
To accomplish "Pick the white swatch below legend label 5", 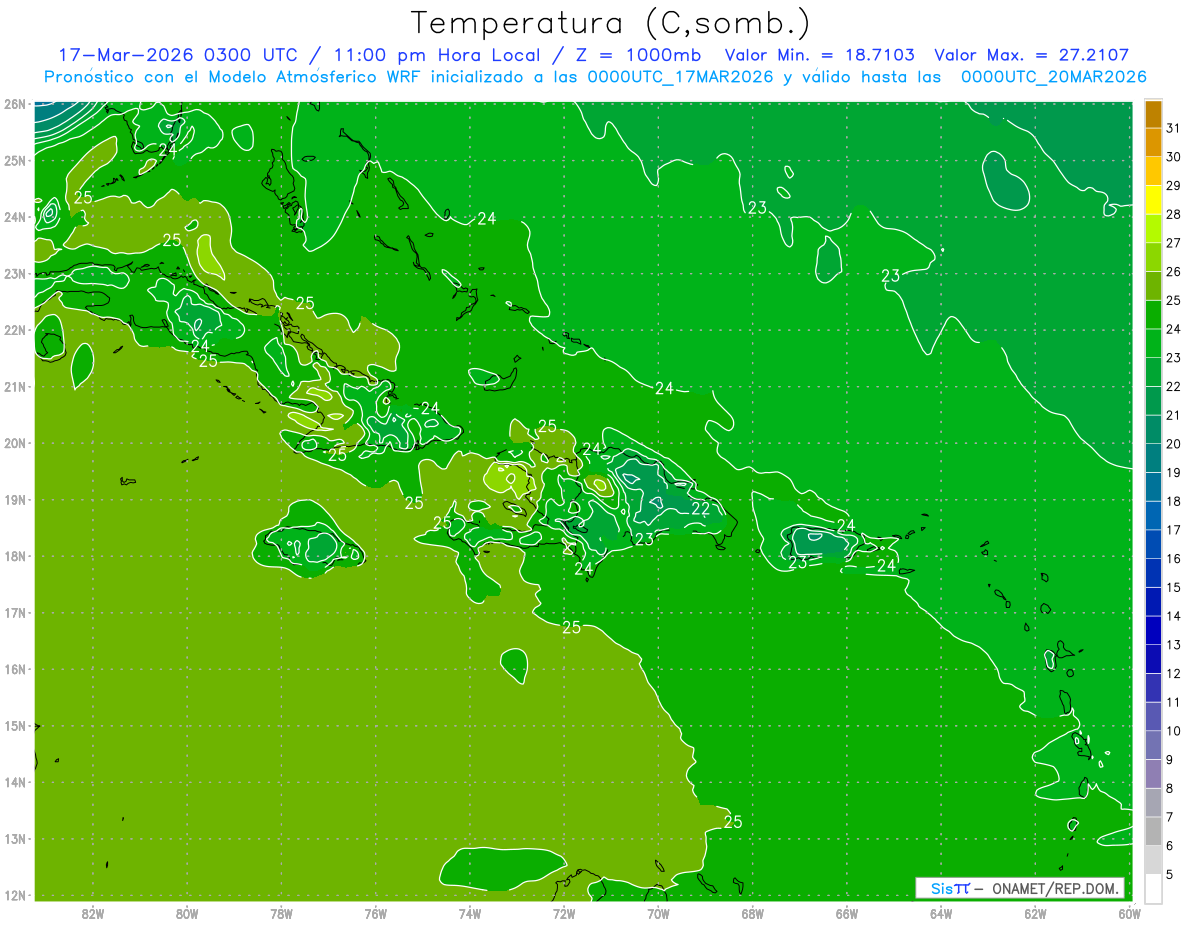I will tap(1153, 888).
